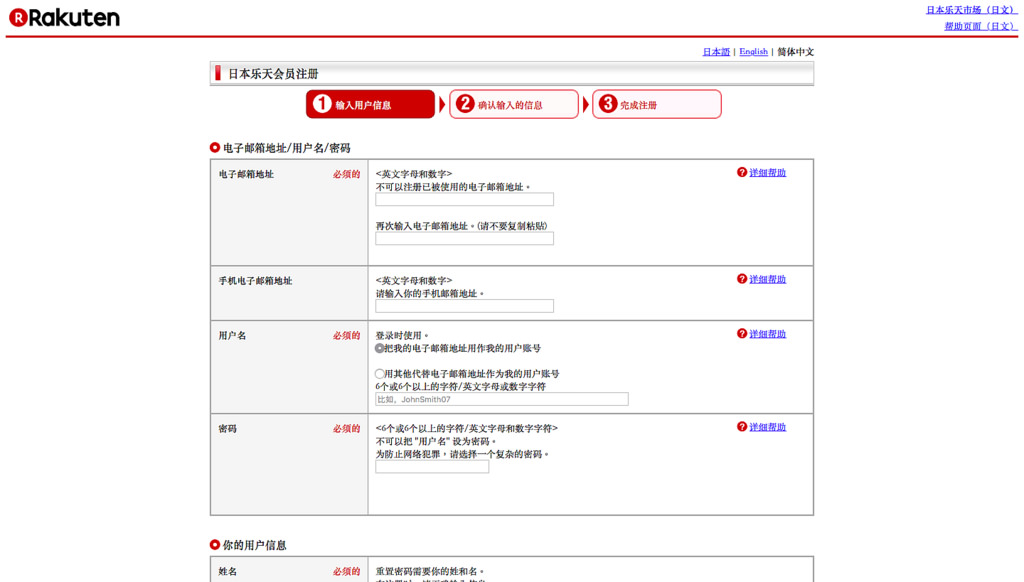1024x582 pixels.
Task: Click step 1 输入用户信息 tab
Action: 371,105
